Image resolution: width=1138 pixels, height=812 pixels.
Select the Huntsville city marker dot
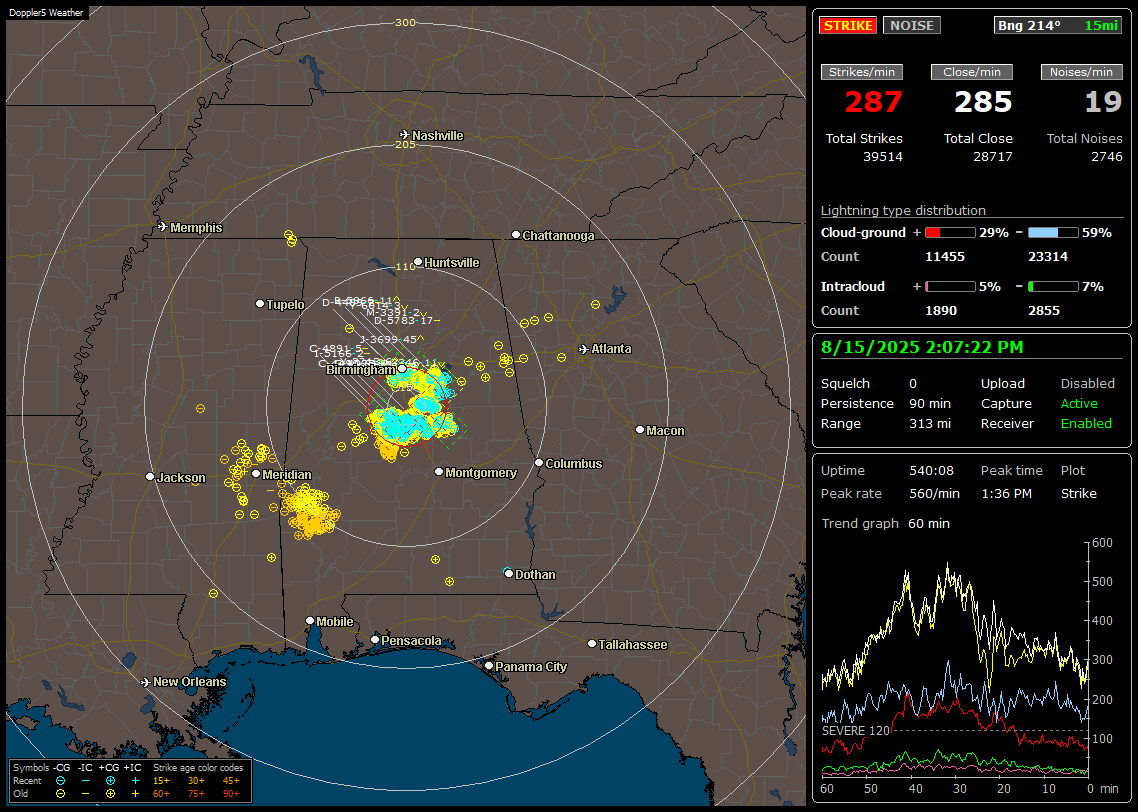click(418, 262)
